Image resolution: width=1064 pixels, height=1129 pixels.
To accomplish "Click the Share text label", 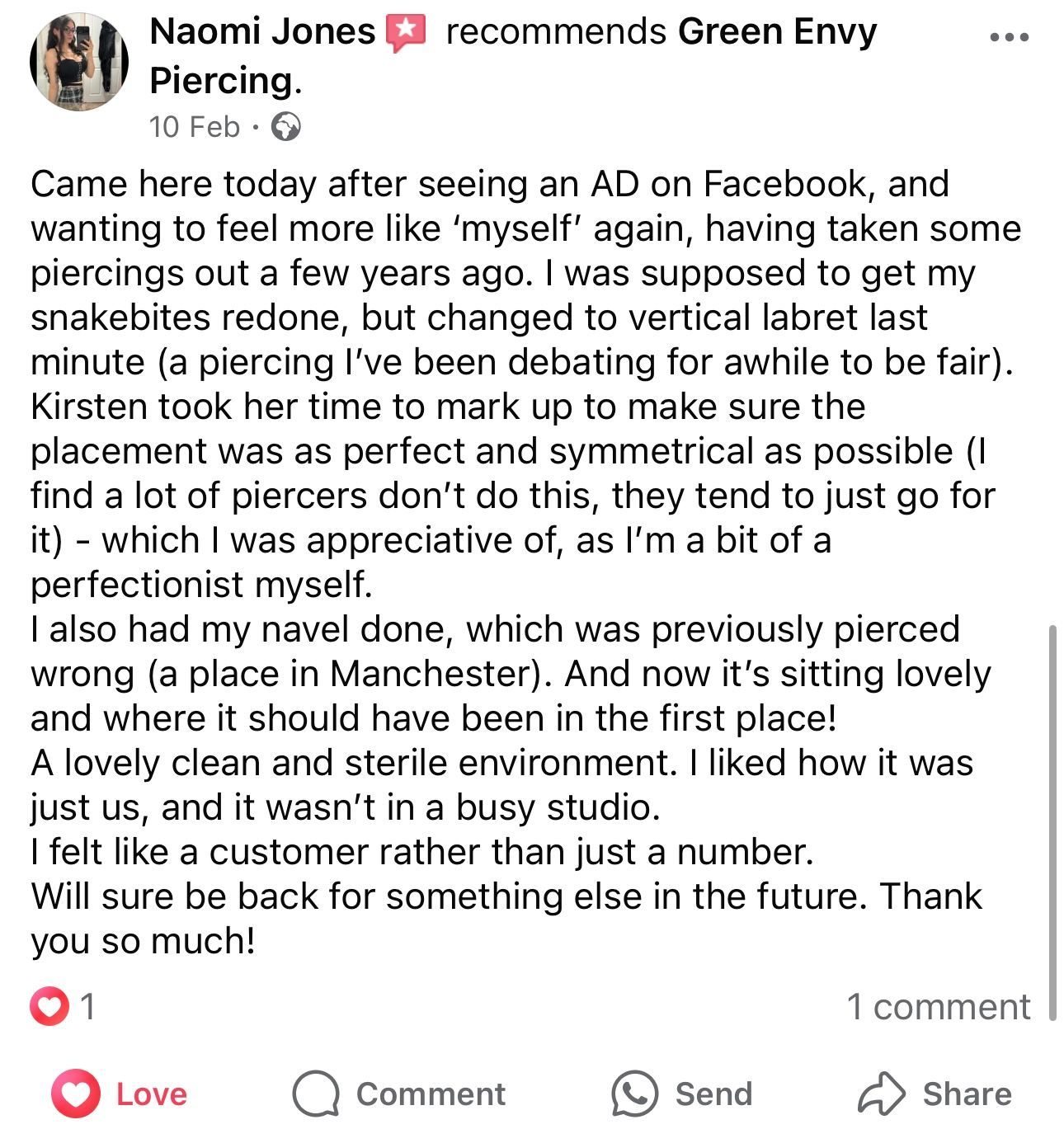I will (x=967, y=1094).
